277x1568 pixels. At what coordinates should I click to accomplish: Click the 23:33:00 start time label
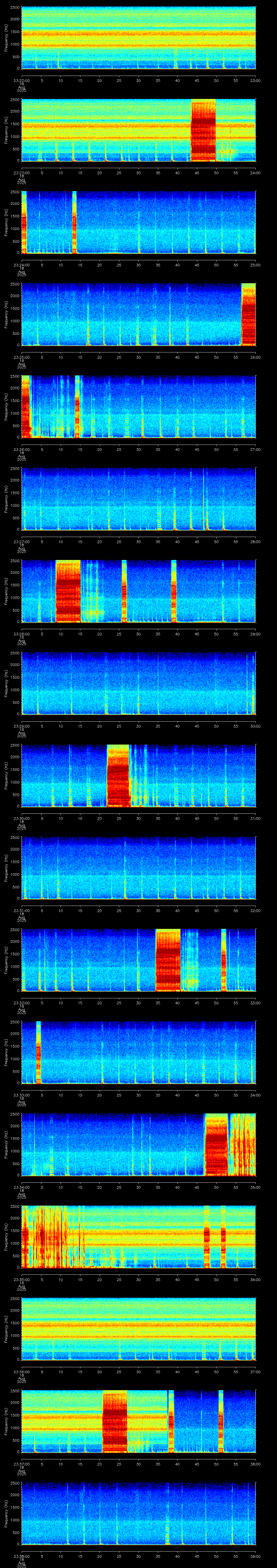point(21,1096)
